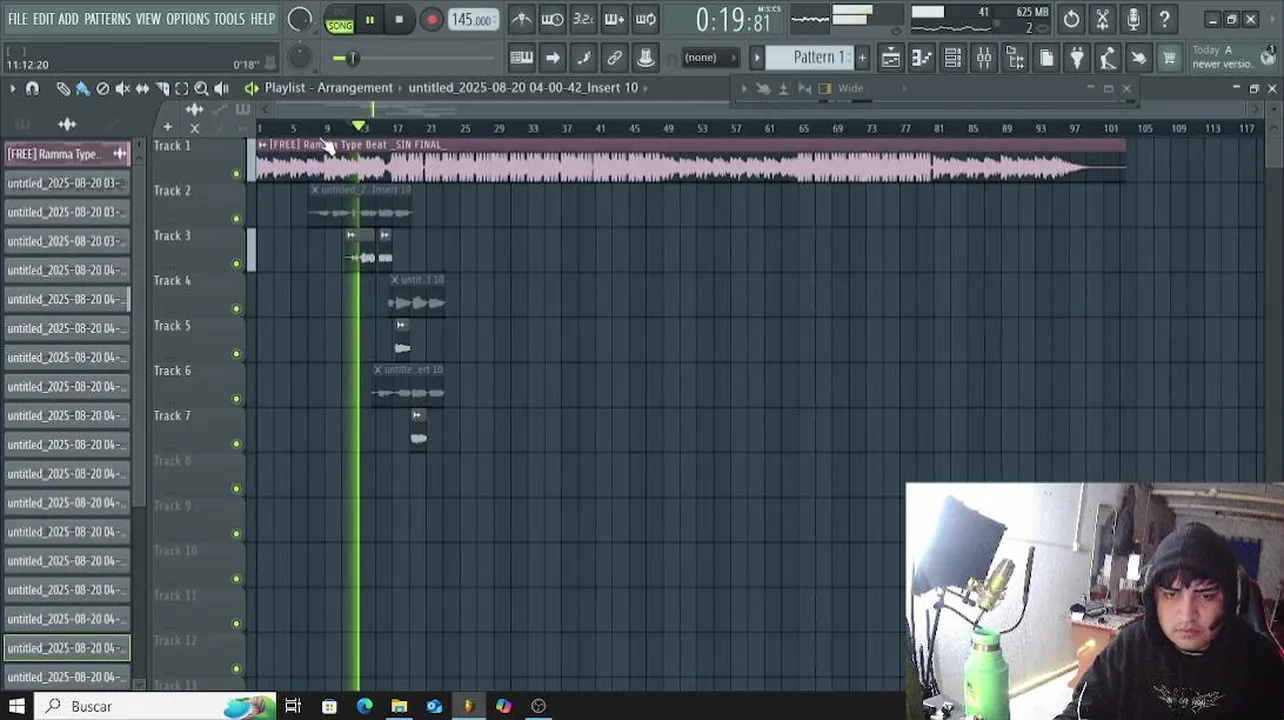Expand arrow after Insert 10 title
The height and width of the screenshot is (720, 1284).
(646, 88)
